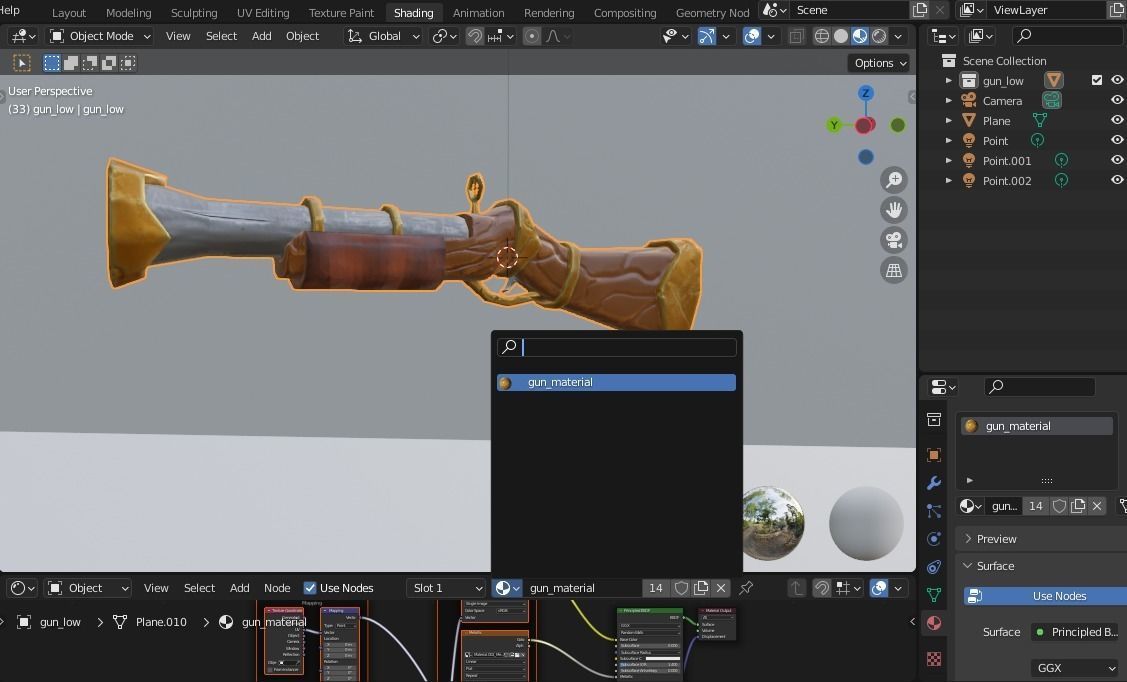Screen dimensions: 1127x682
Task: Switch to Layout workspace tab
Action: (69, 13)
